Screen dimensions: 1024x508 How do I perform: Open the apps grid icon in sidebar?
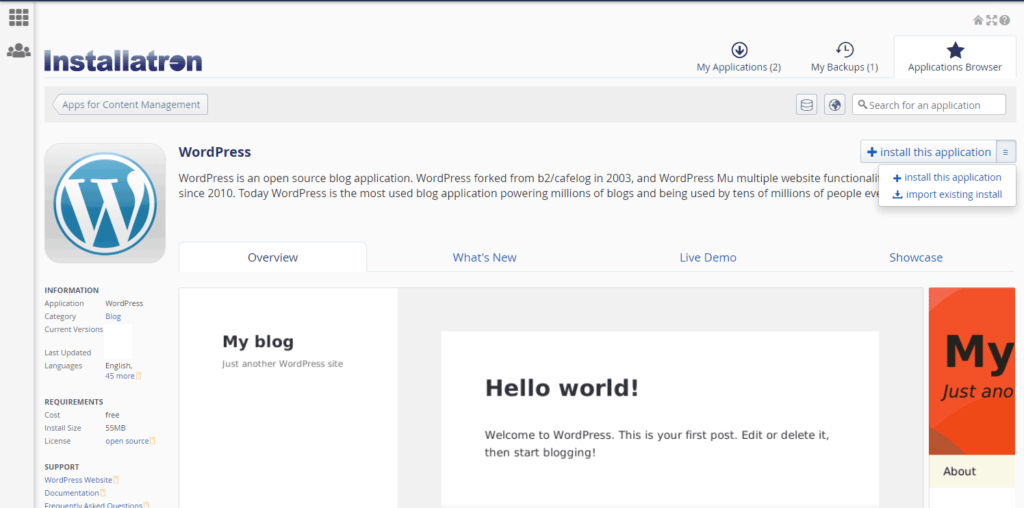[x=18, y=17]
